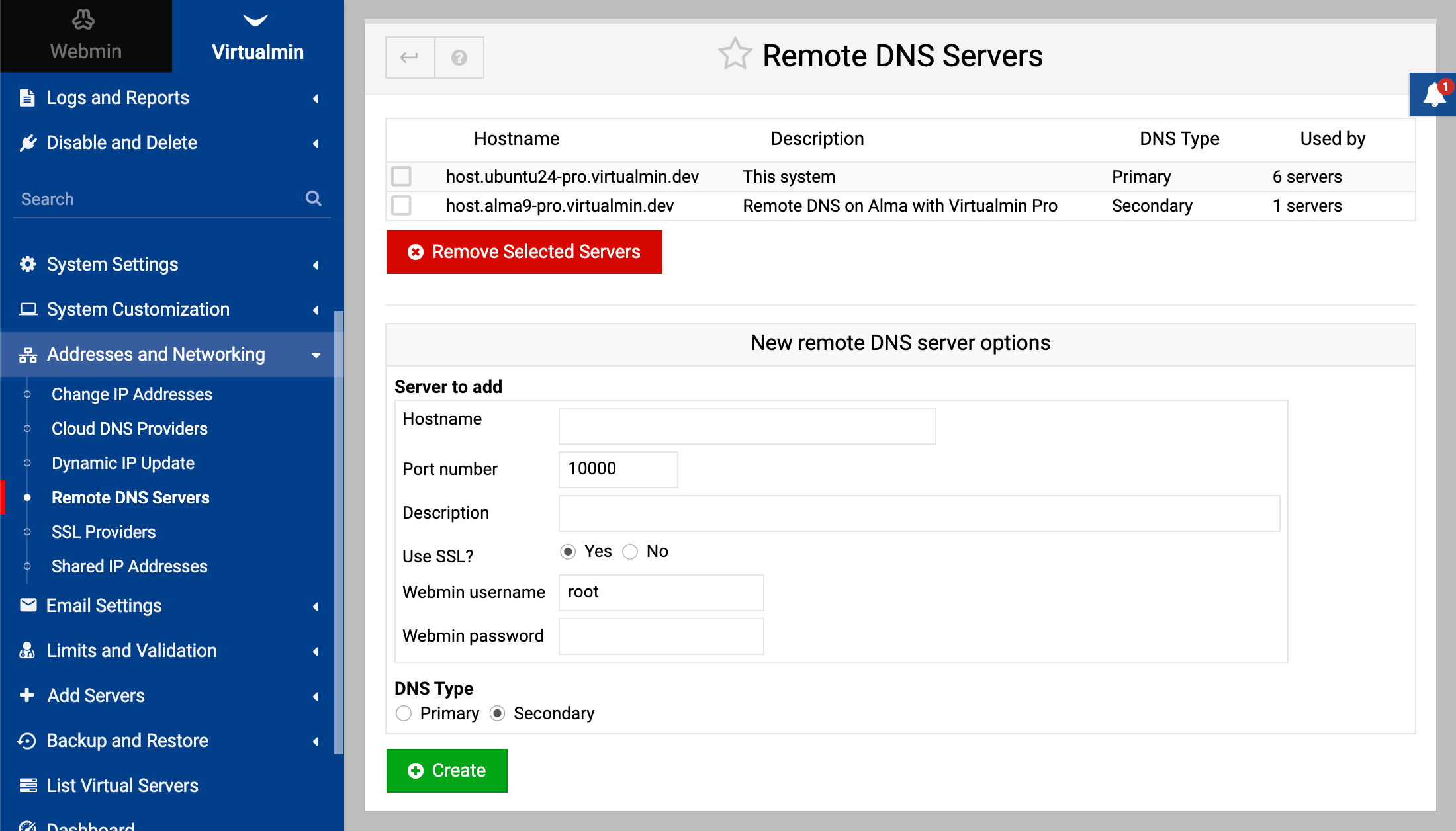Viewport: 1456px width, 831px height.
Task: Click the Add Servers plus icon
Action: [27, 695]
